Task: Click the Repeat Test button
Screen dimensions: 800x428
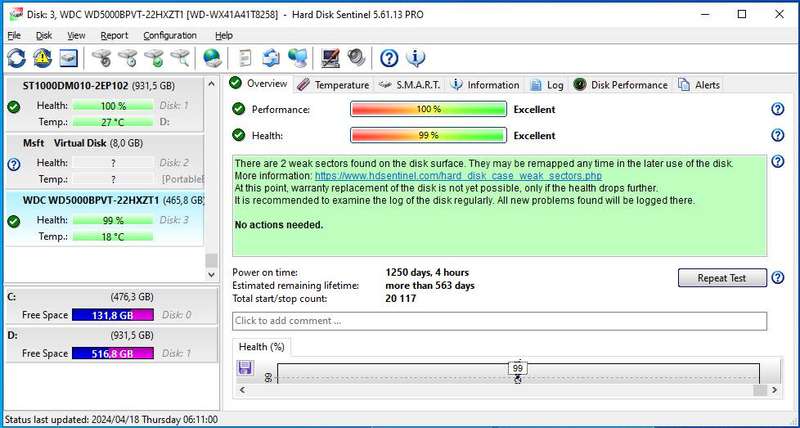Action: (x=722, y=278)
